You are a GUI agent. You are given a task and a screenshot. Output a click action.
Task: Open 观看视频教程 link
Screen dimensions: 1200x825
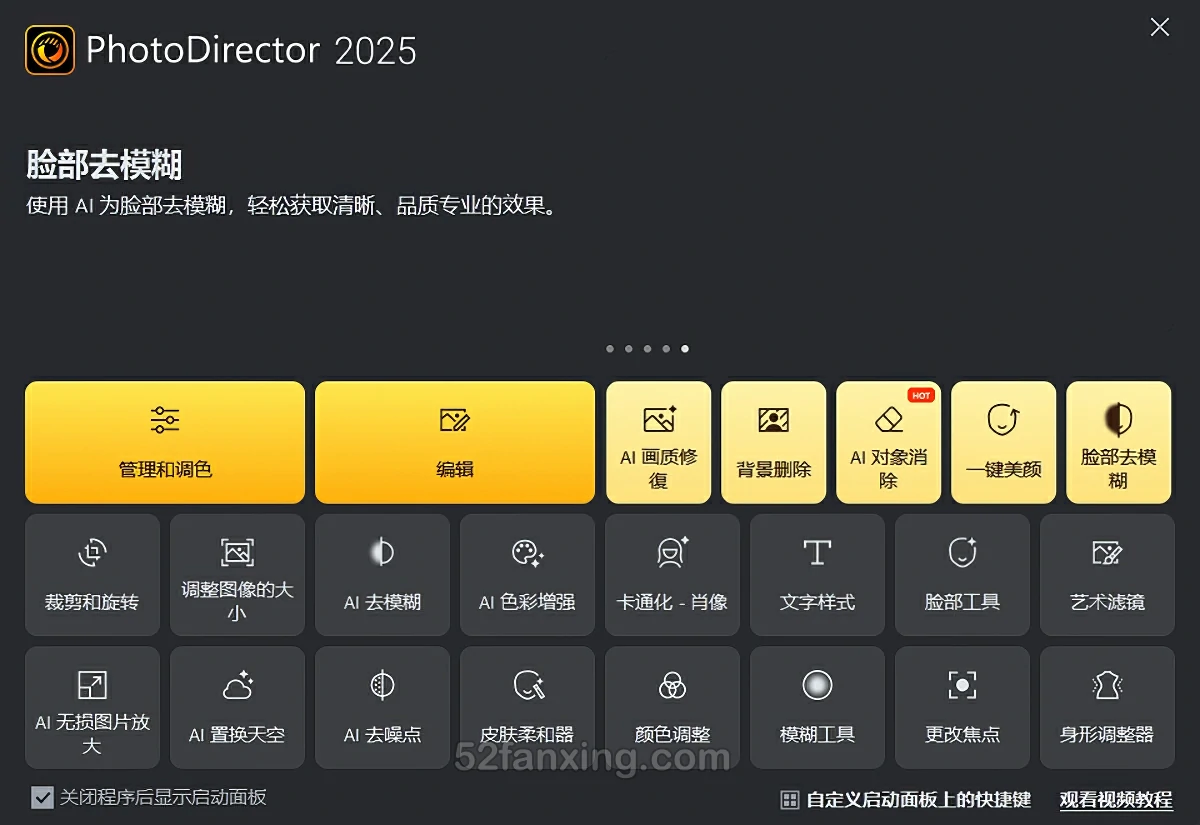coord(1116,800)
